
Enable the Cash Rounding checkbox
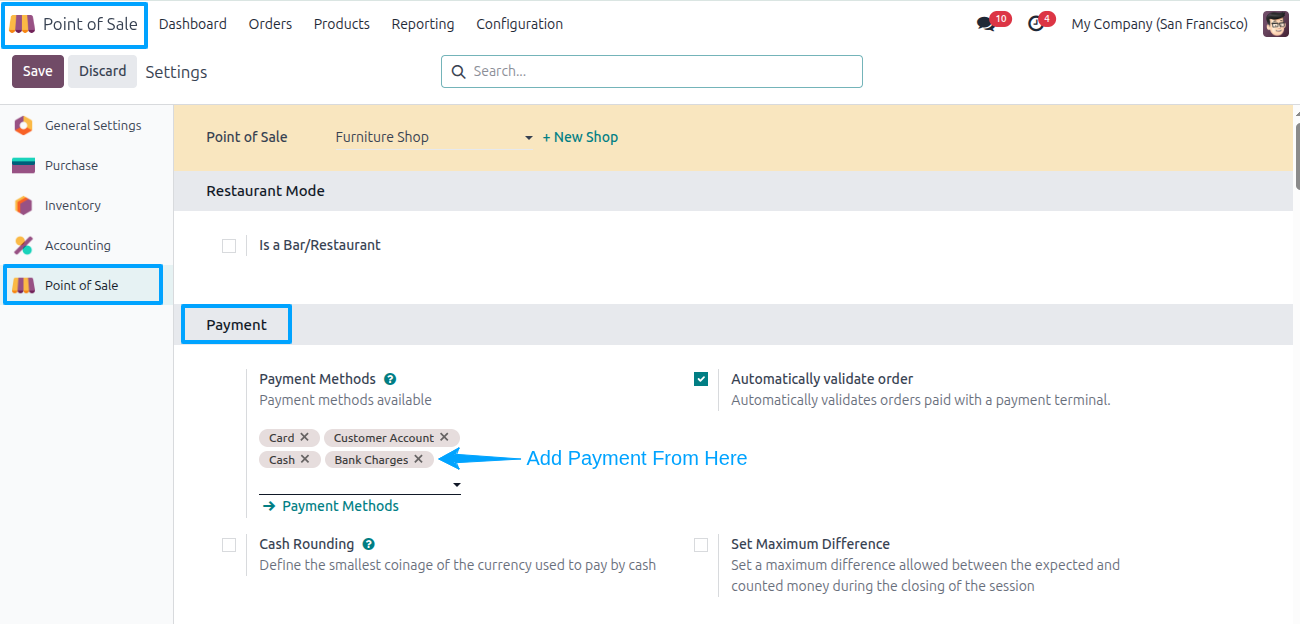(x=229, y=545)
